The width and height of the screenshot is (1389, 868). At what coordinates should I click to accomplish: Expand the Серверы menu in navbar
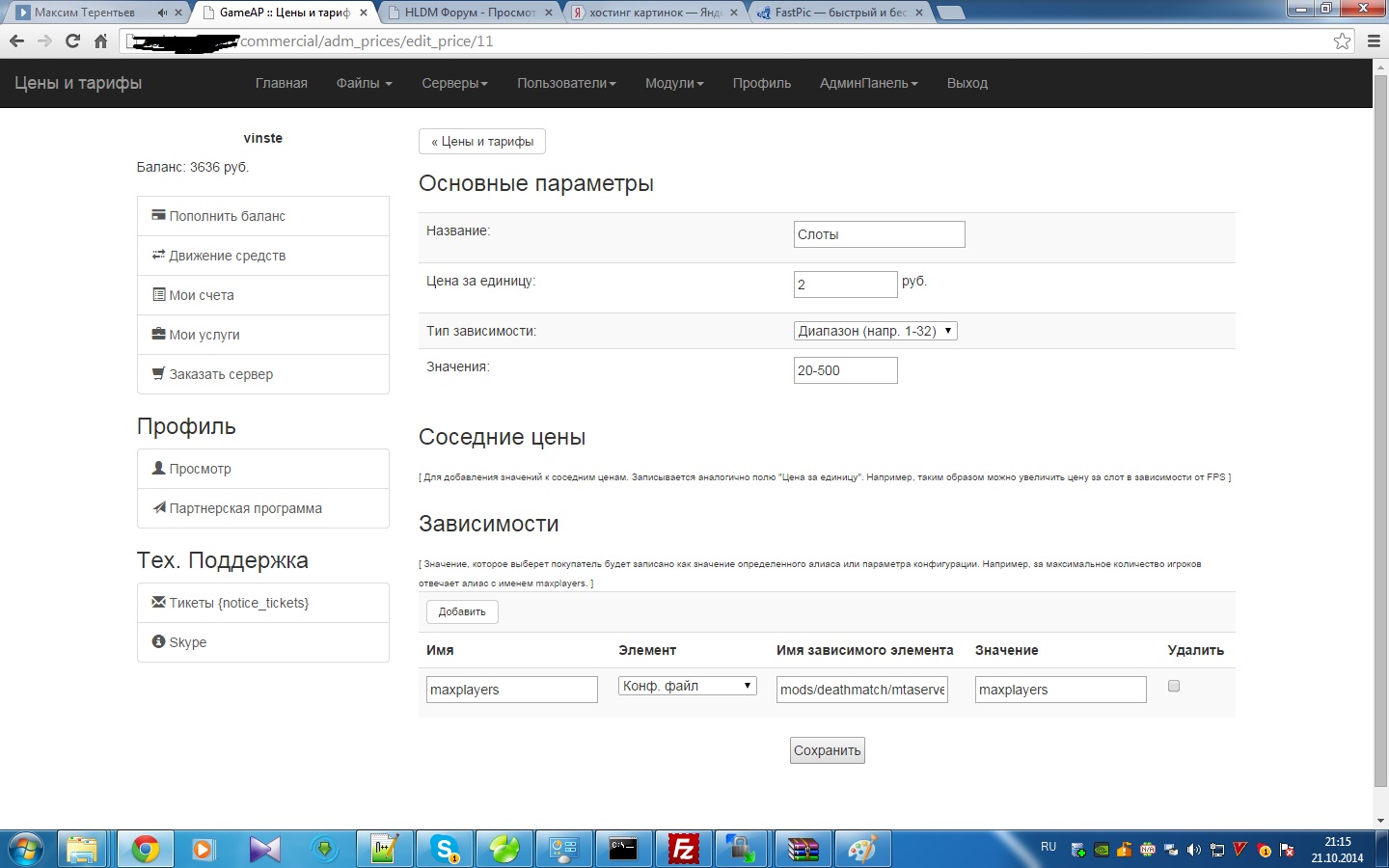click(454, 83)
